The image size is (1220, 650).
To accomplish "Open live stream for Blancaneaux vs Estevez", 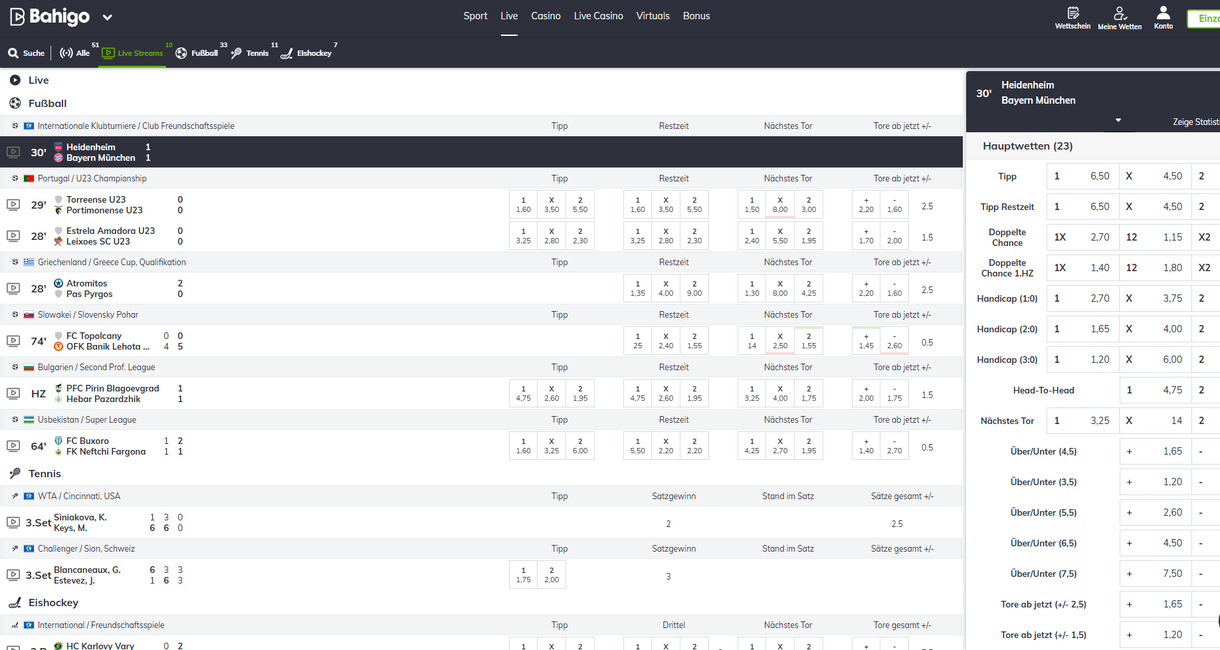I will [13, 575].
